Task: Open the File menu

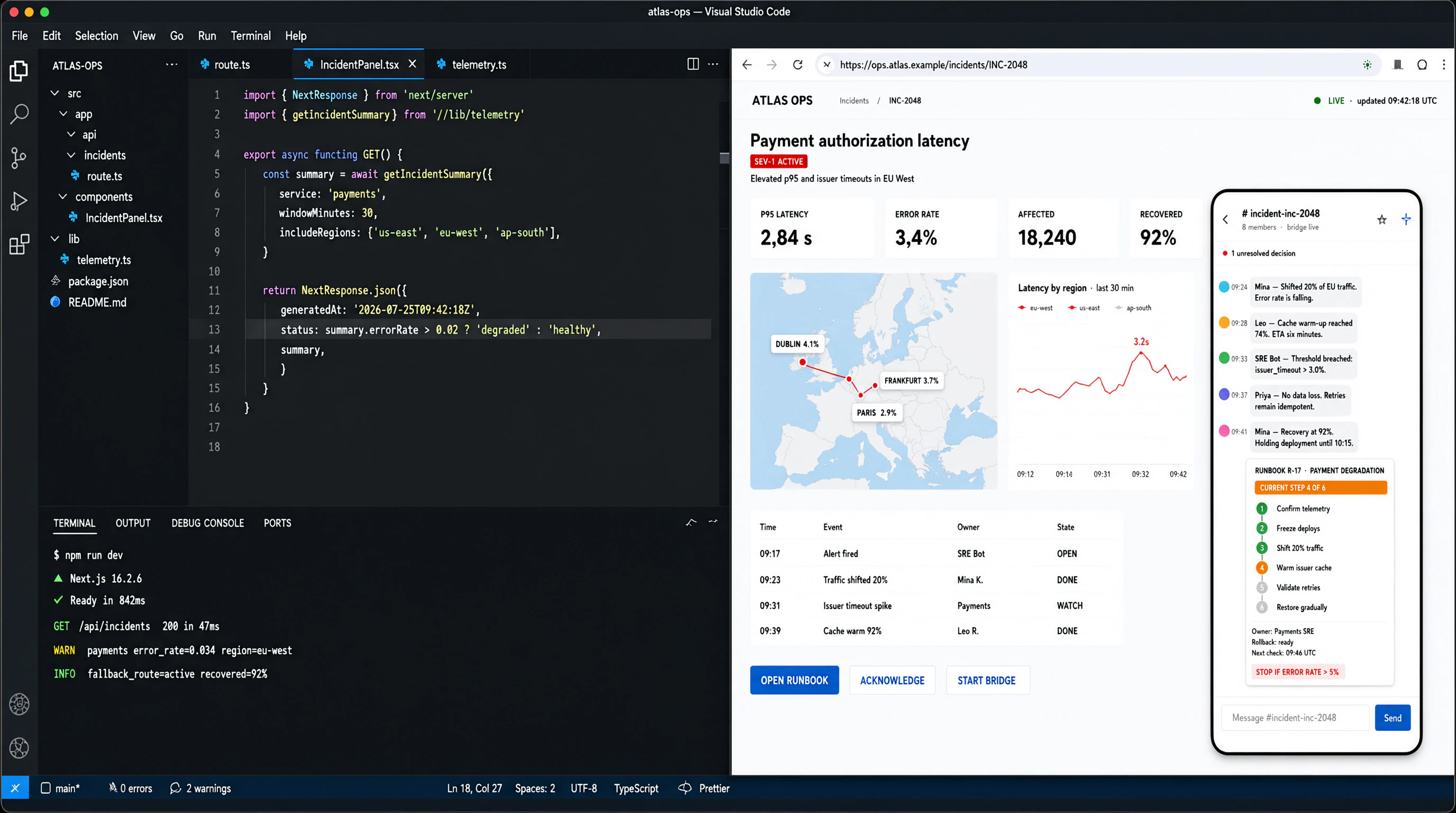Action: coord(20,35)
